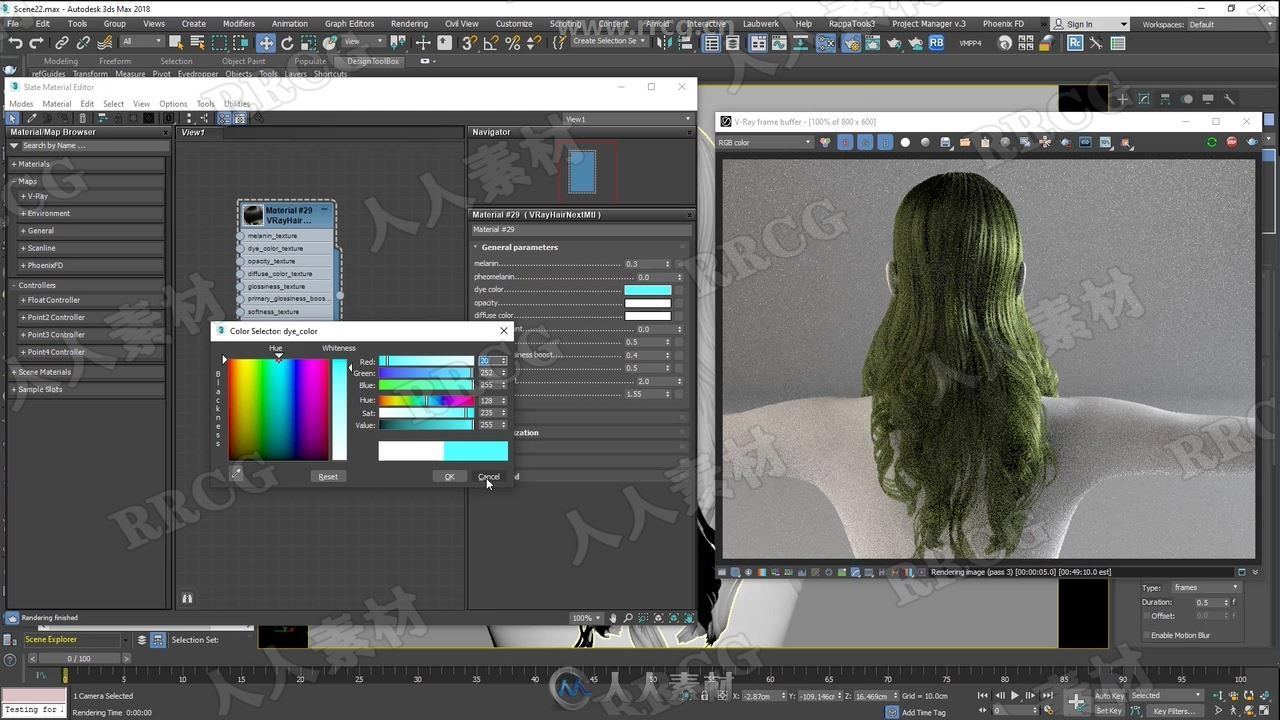
Task: Open Utilities menu in Slate Material Editor
Action: [237, 104]
